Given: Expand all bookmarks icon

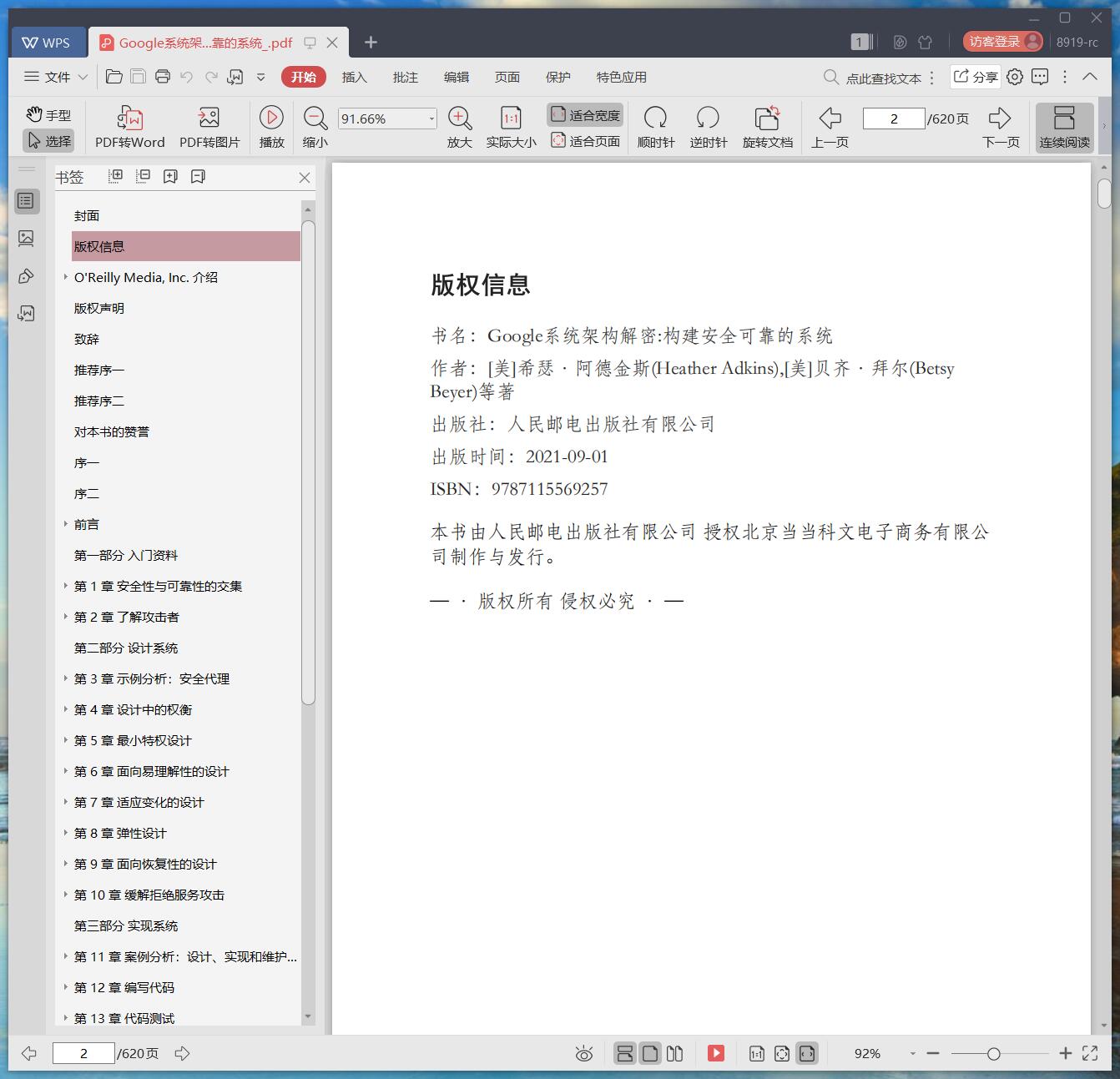Looking at the screenshot, I should pyautogui.click(x=116, y=176).
